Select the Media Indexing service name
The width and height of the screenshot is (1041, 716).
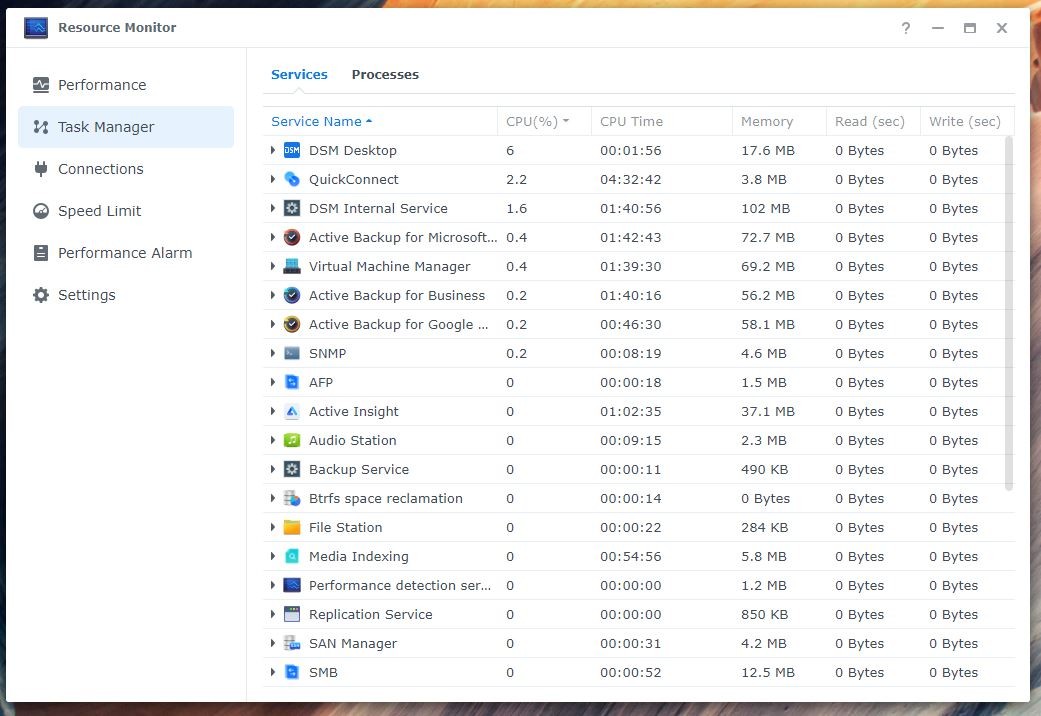pyautogui.click(x=359, y=557)
